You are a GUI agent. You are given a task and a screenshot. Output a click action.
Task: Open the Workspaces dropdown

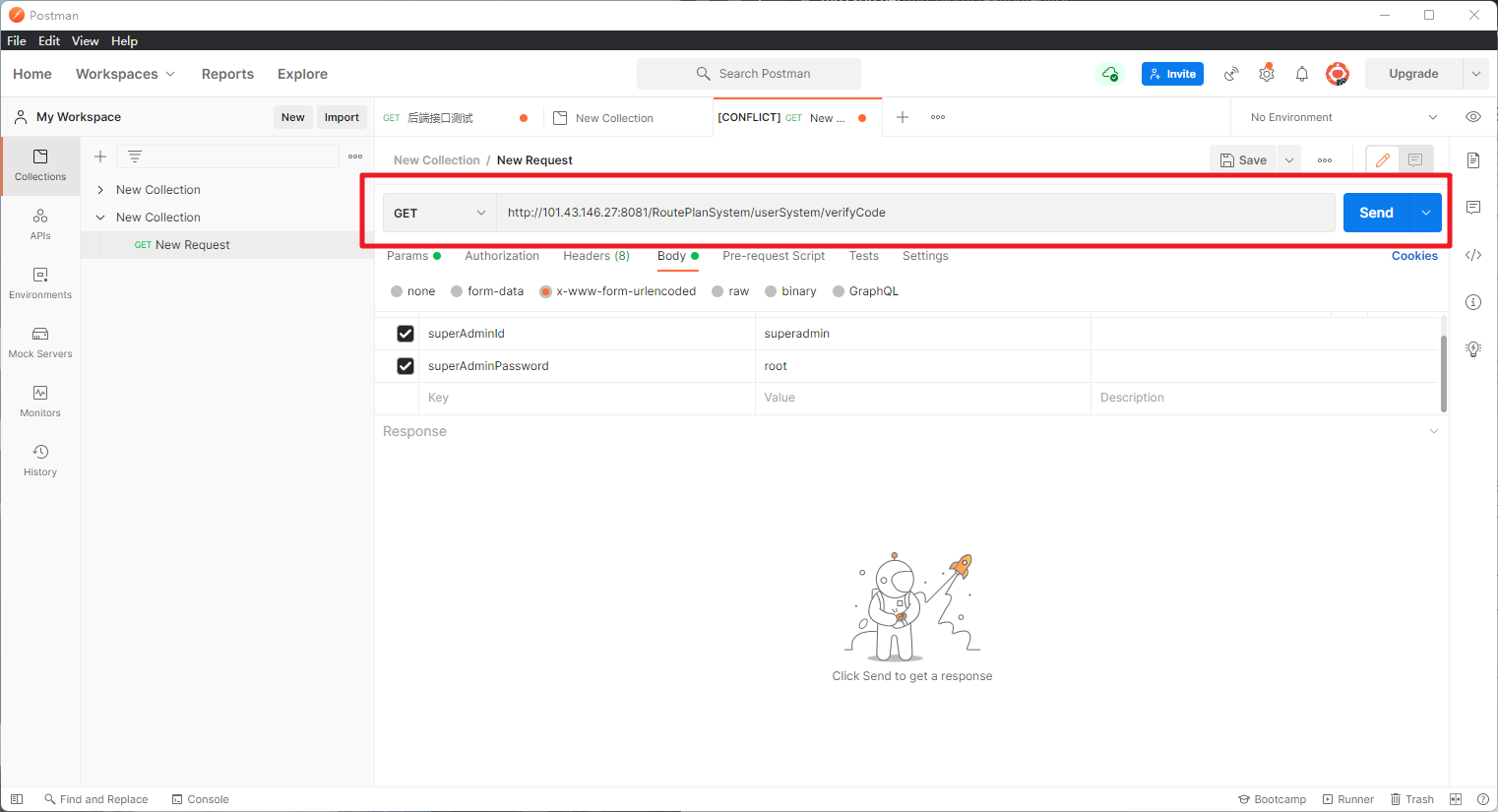(125, 74)
